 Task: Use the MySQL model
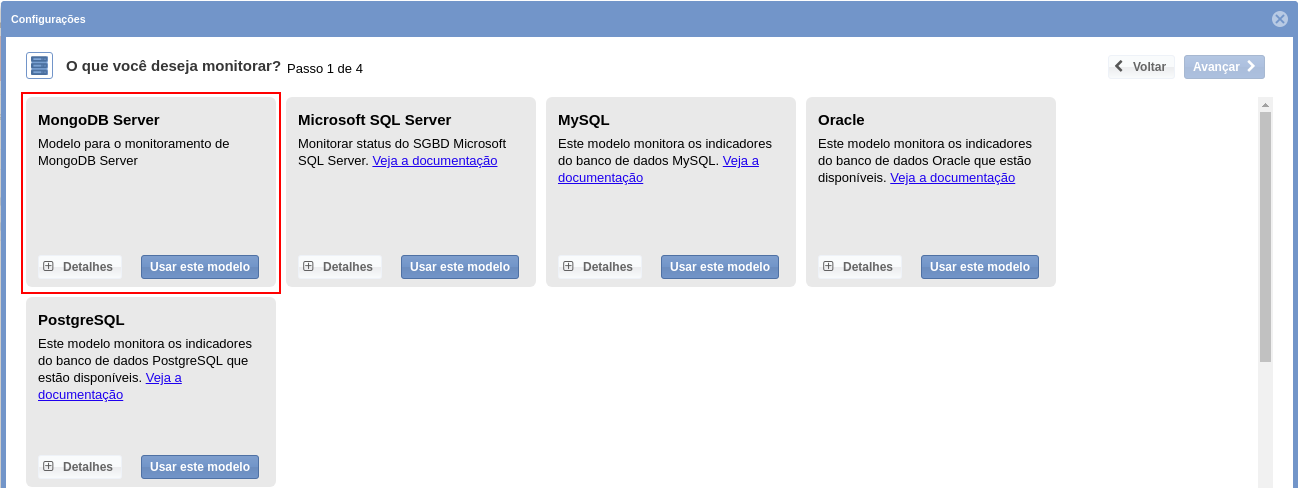point(720,267)
